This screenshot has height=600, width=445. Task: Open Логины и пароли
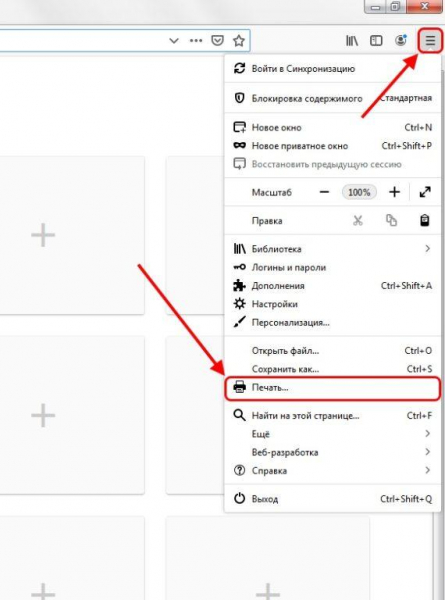tap(332, 267)
